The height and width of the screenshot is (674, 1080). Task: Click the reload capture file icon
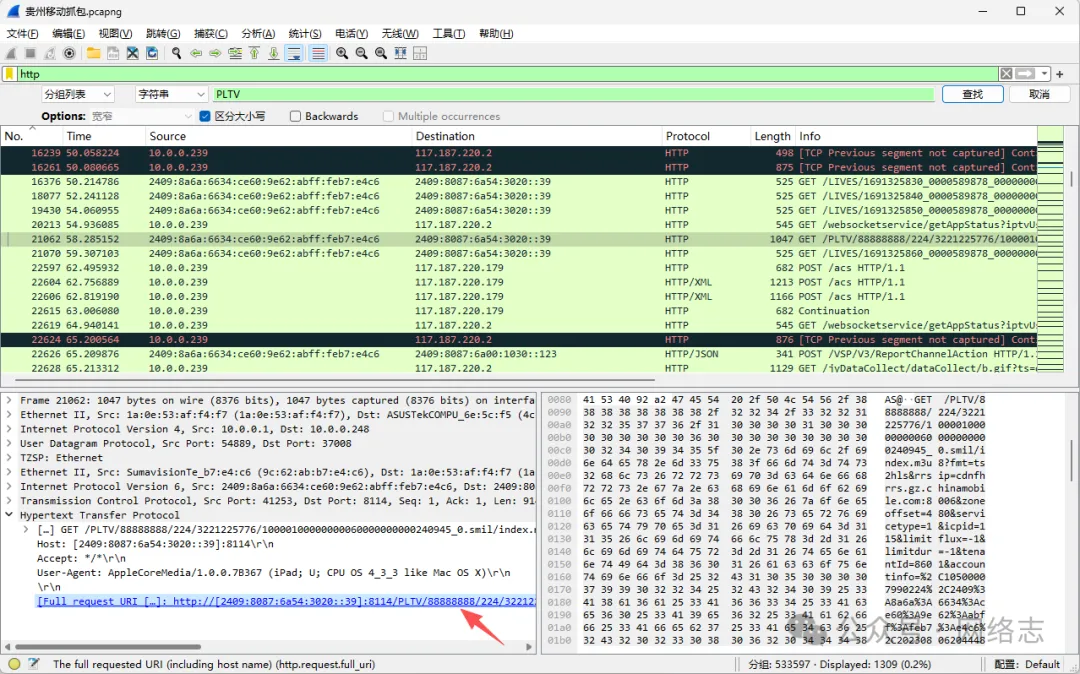152,53
